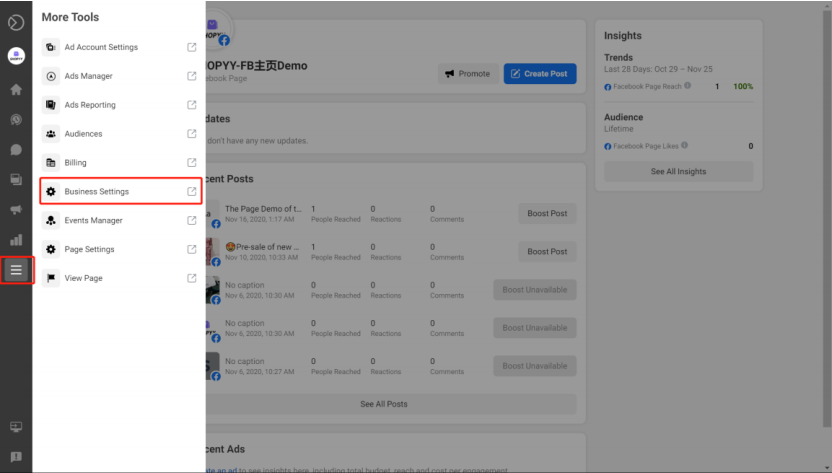The height and width of the screenshot is (473, 832).
Task: Boost the 'Pre-sale of new' post
Action: pyautogui.click(x=547, y=252)
